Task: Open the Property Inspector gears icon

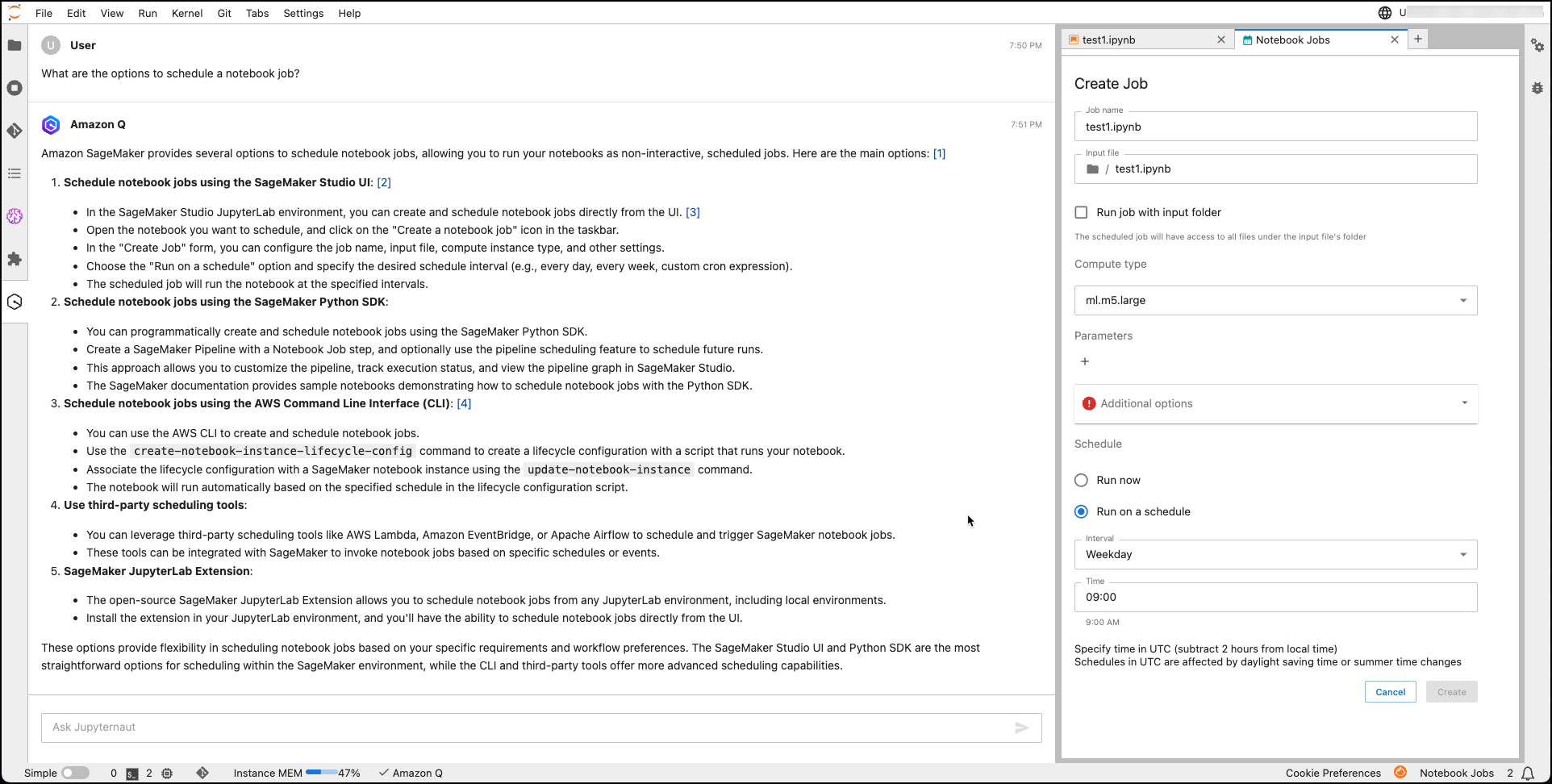Action: click(x=1537, y=45)
